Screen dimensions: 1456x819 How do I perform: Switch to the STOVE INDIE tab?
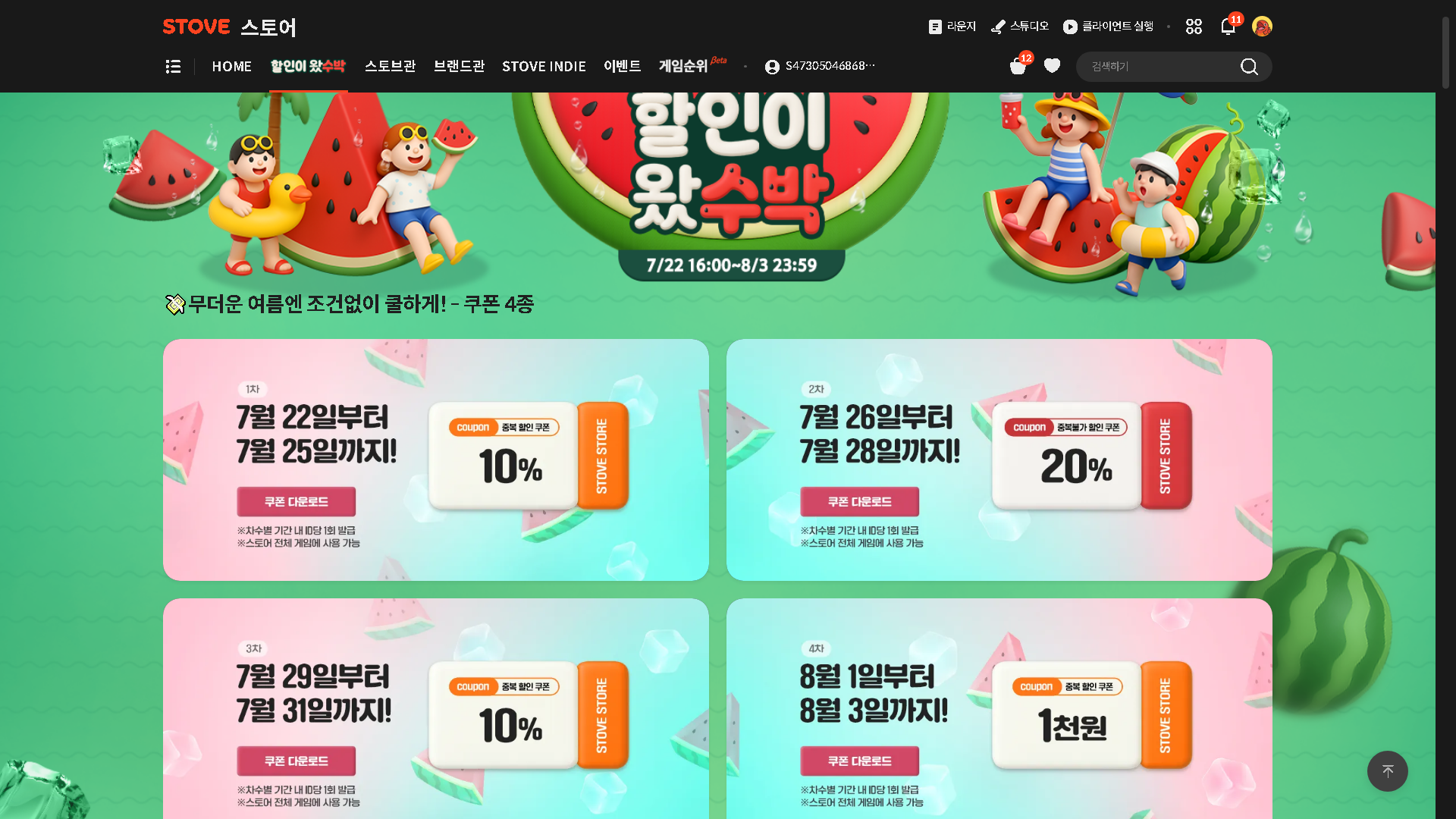[x=544, y=67]
